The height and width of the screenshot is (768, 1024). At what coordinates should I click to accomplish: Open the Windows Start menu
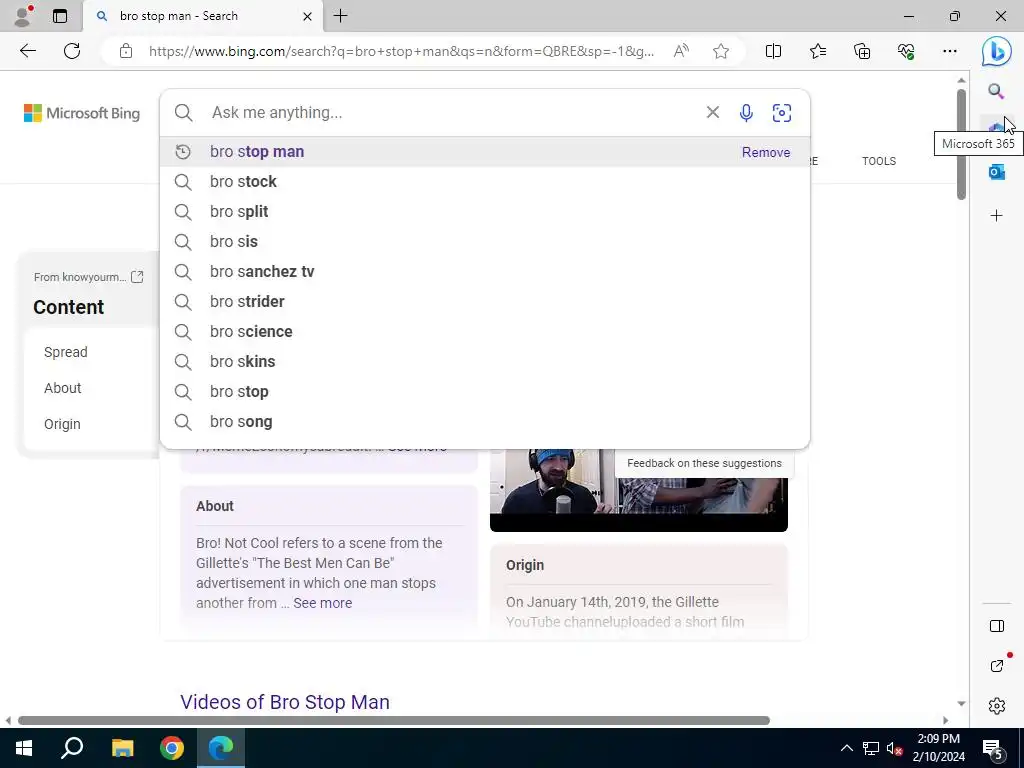[x=24, y=748]
